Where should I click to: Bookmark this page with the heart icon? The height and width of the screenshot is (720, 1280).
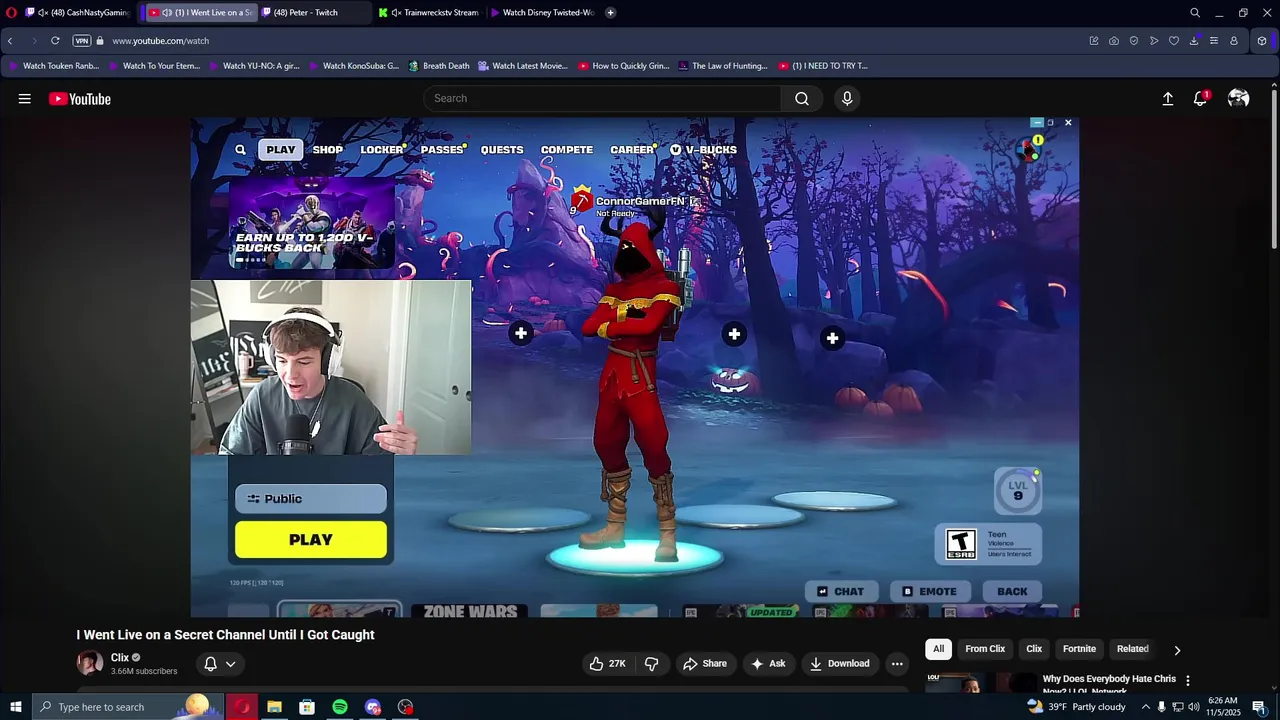pyautogui.click(x=1174, y=41)
